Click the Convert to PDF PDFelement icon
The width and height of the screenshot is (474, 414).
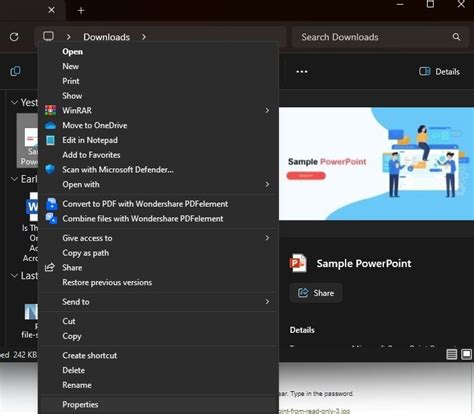[51, 204]
